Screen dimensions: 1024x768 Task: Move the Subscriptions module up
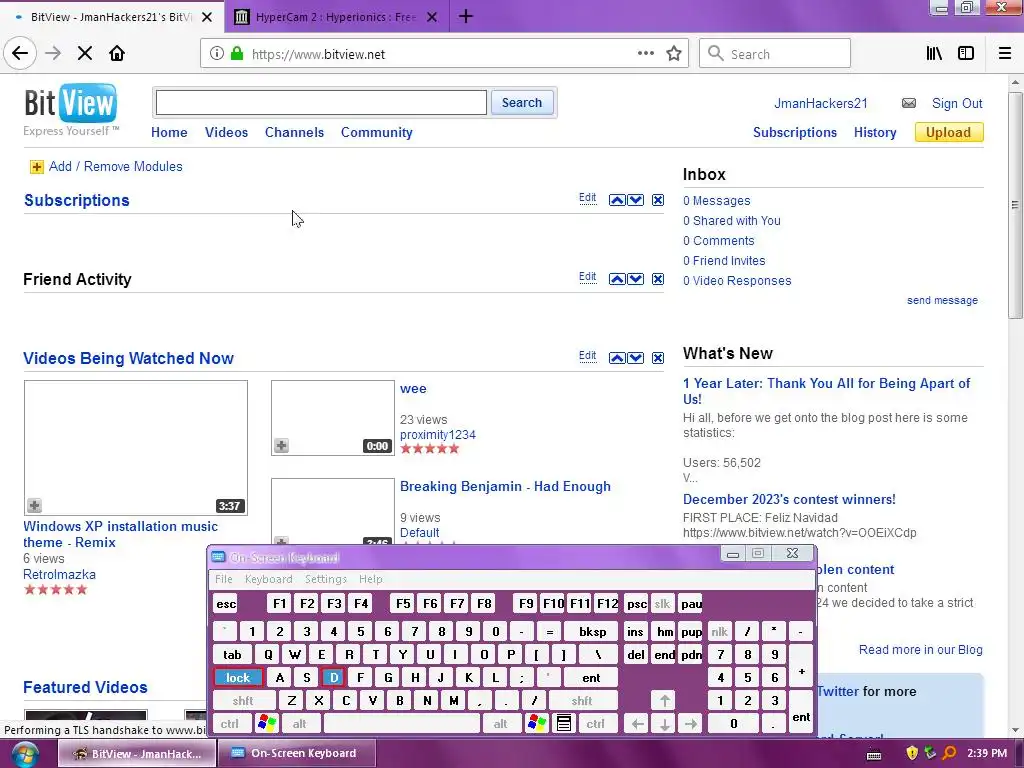tap(617, 200)
